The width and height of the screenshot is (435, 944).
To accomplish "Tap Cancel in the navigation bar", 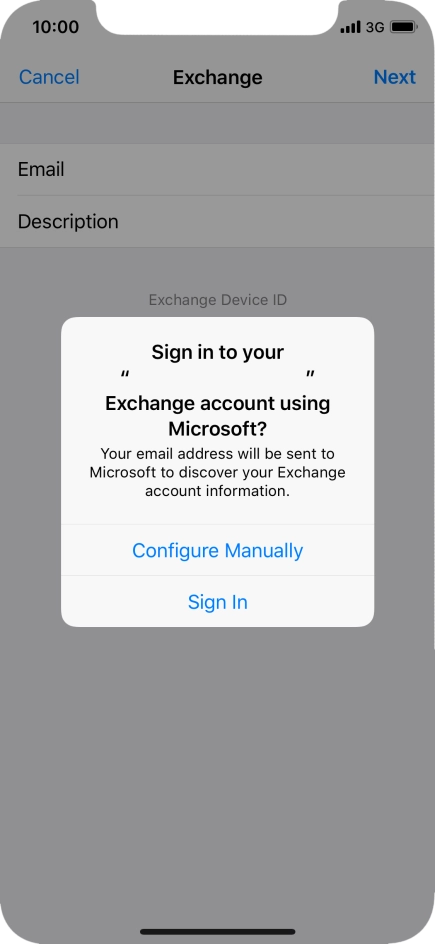I will [x=49, y=77].
